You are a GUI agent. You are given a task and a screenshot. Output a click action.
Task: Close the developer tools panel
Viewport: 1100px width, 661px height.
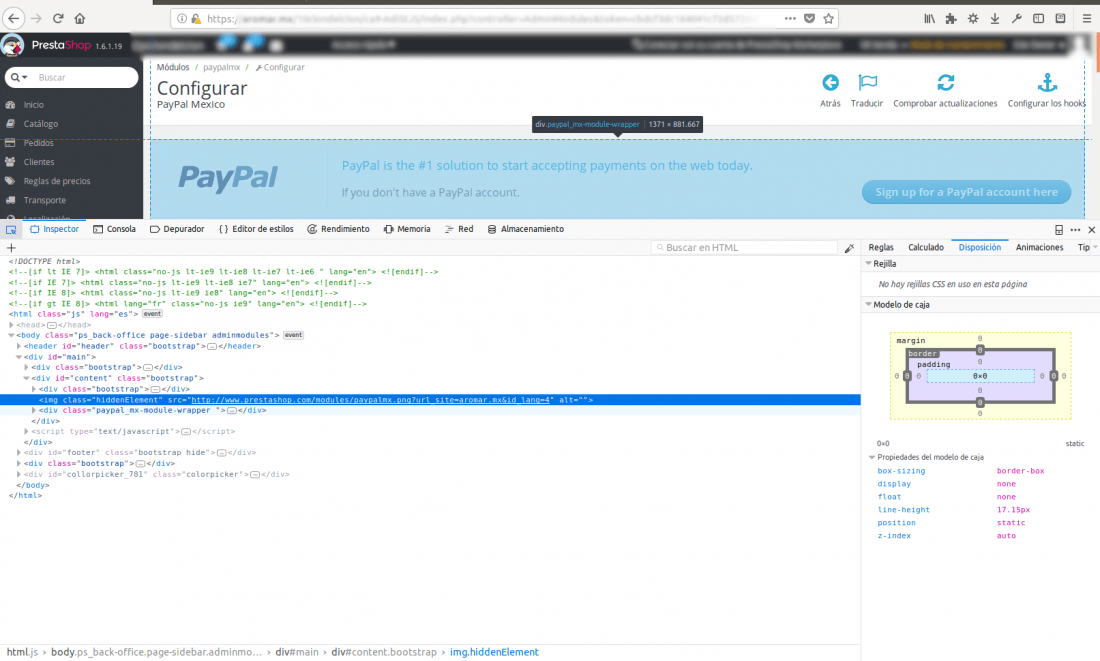pos(1092,229)
